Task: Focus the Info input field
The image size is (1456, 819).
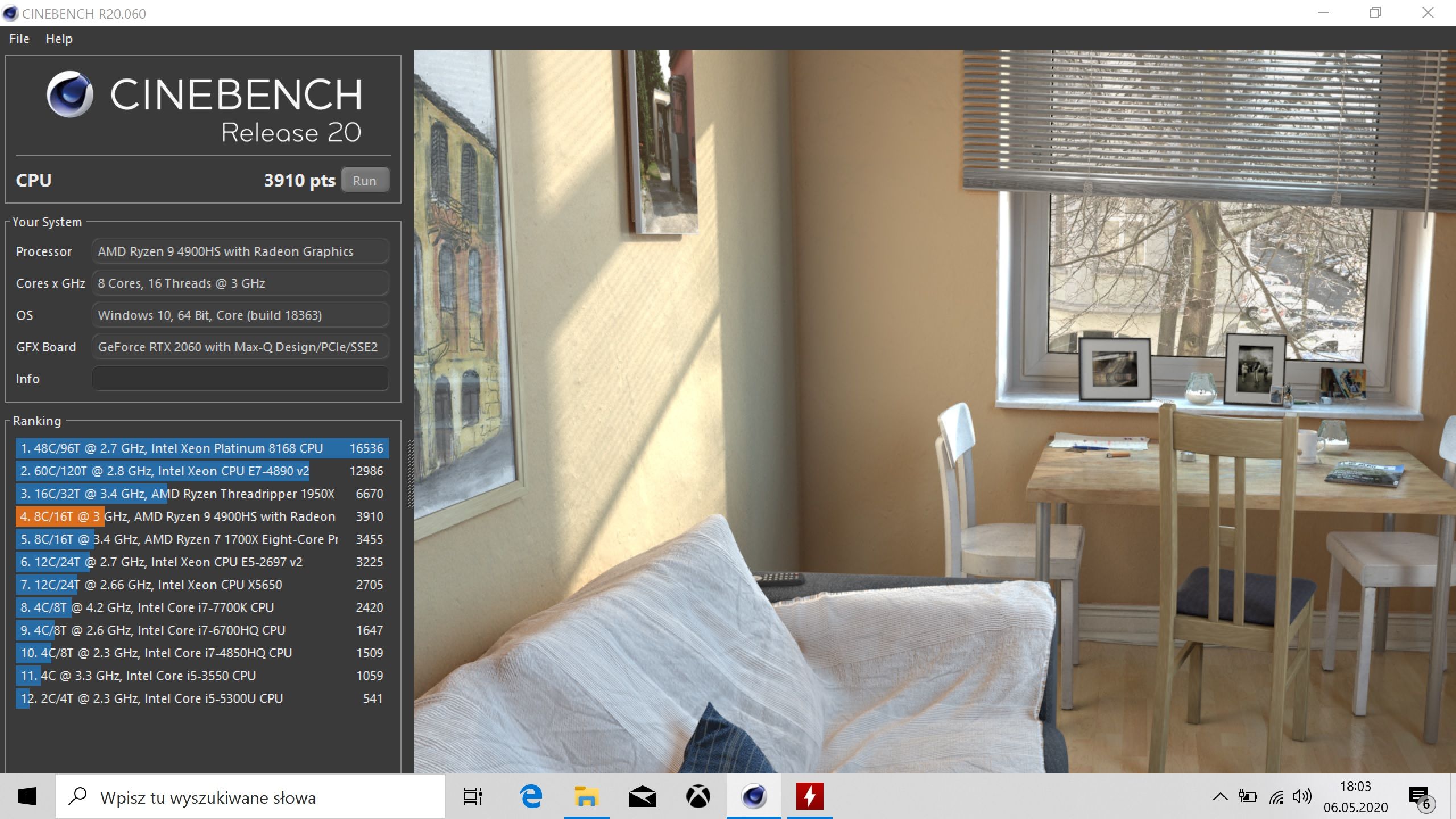Action: (x=240, y=379)
